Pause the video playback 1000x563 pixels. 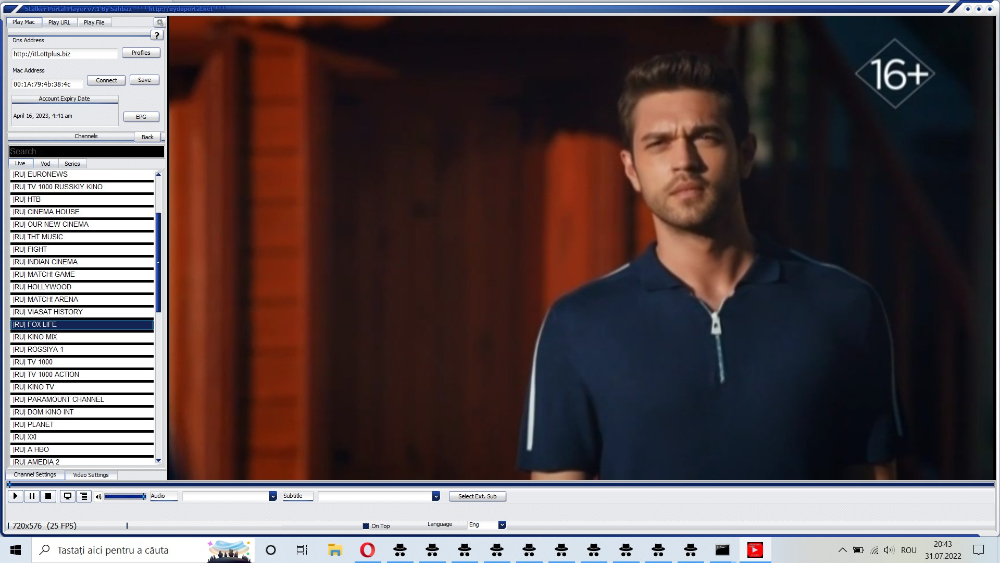coord(32,496)
